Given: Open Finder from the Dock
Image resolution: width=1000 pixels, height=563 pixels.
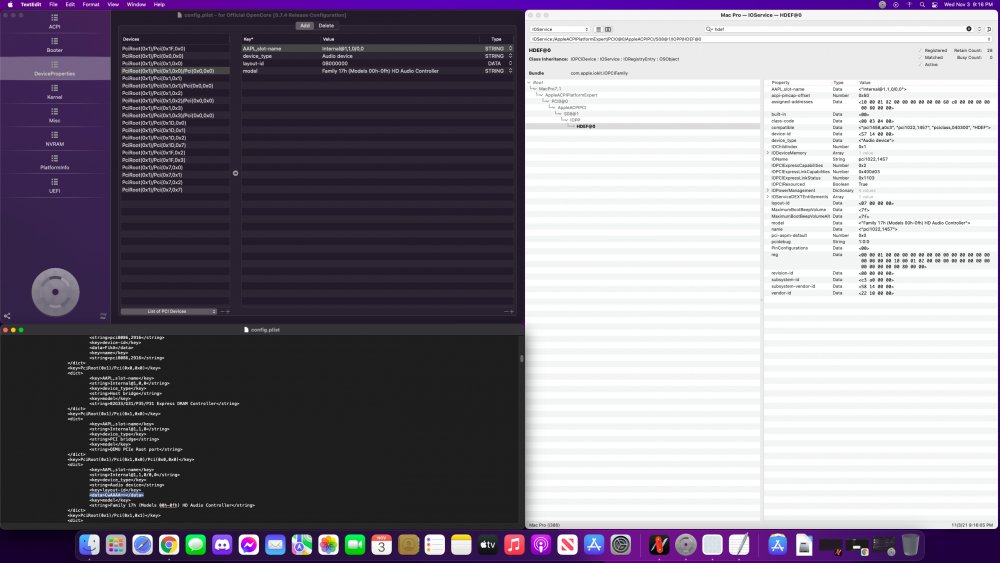Looking at the screenshot, I should [x=89, y=545].
